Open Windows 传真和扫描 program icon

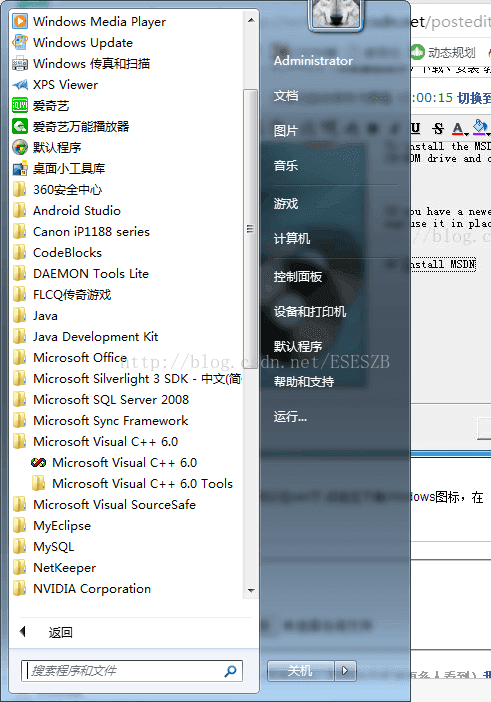[x=20, y=64]
